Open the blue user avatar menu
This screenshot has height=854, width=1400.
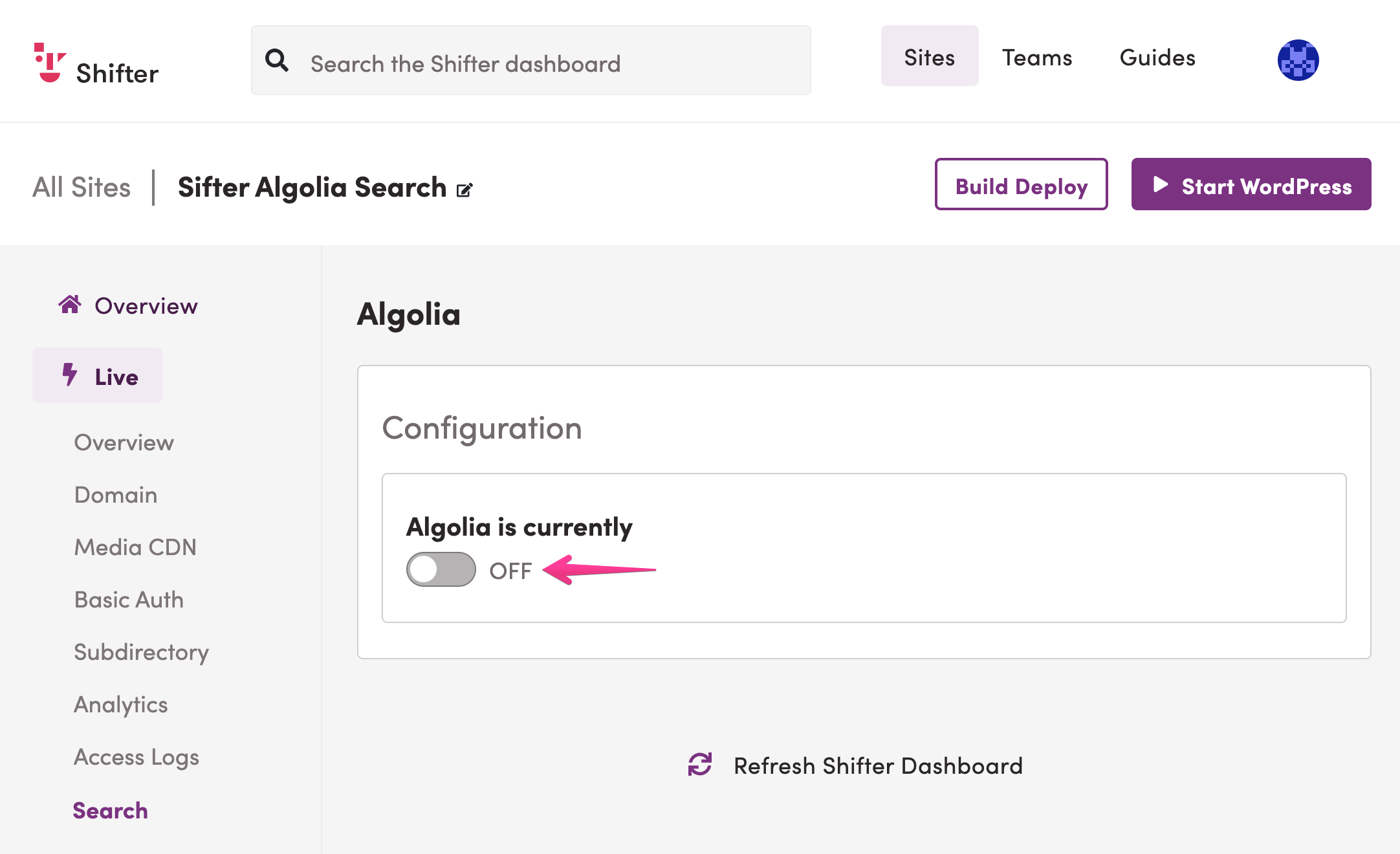point(1298,60)
